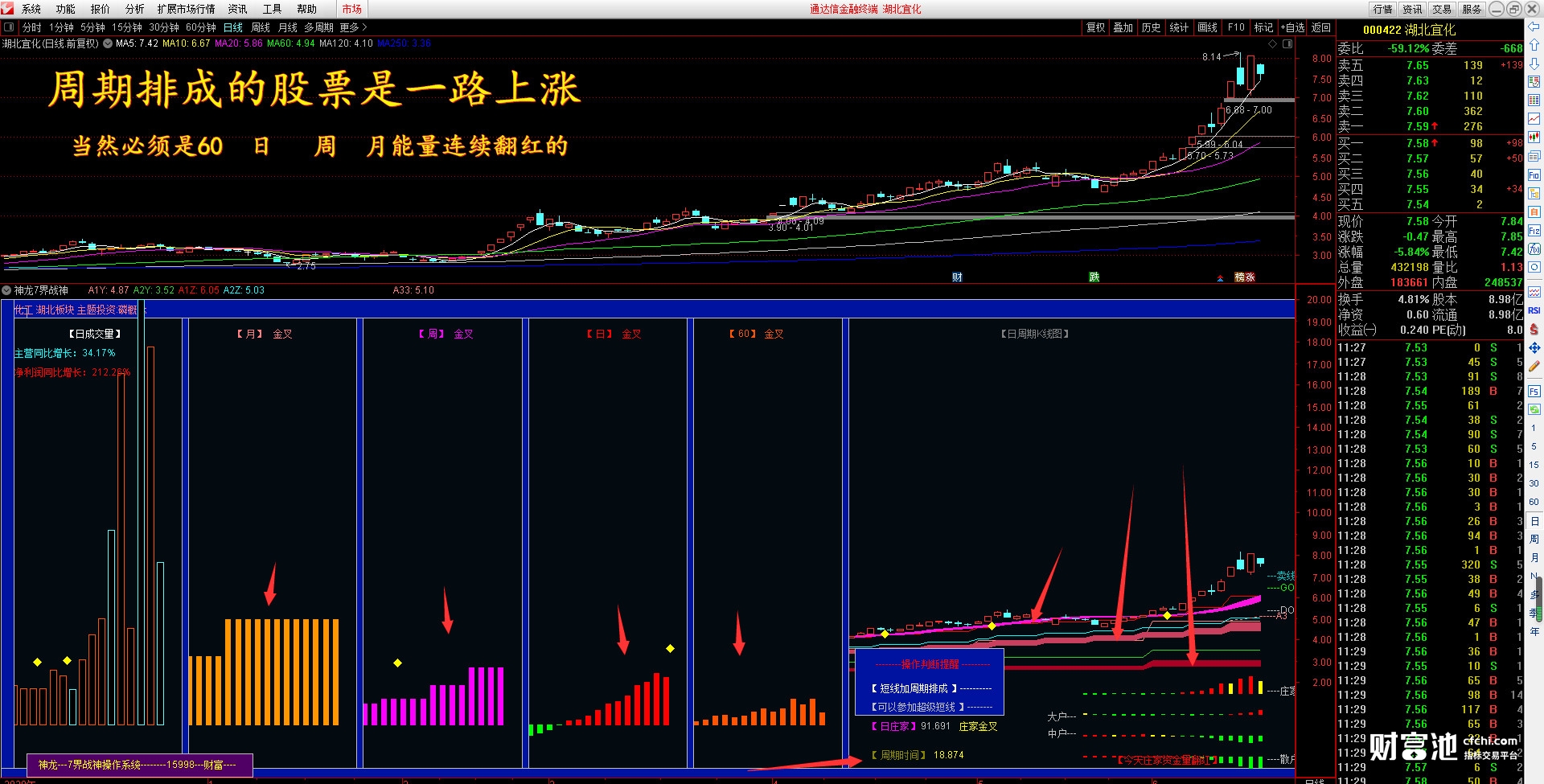Select the 月线 monthly chart tab

(x=288, y=27)
